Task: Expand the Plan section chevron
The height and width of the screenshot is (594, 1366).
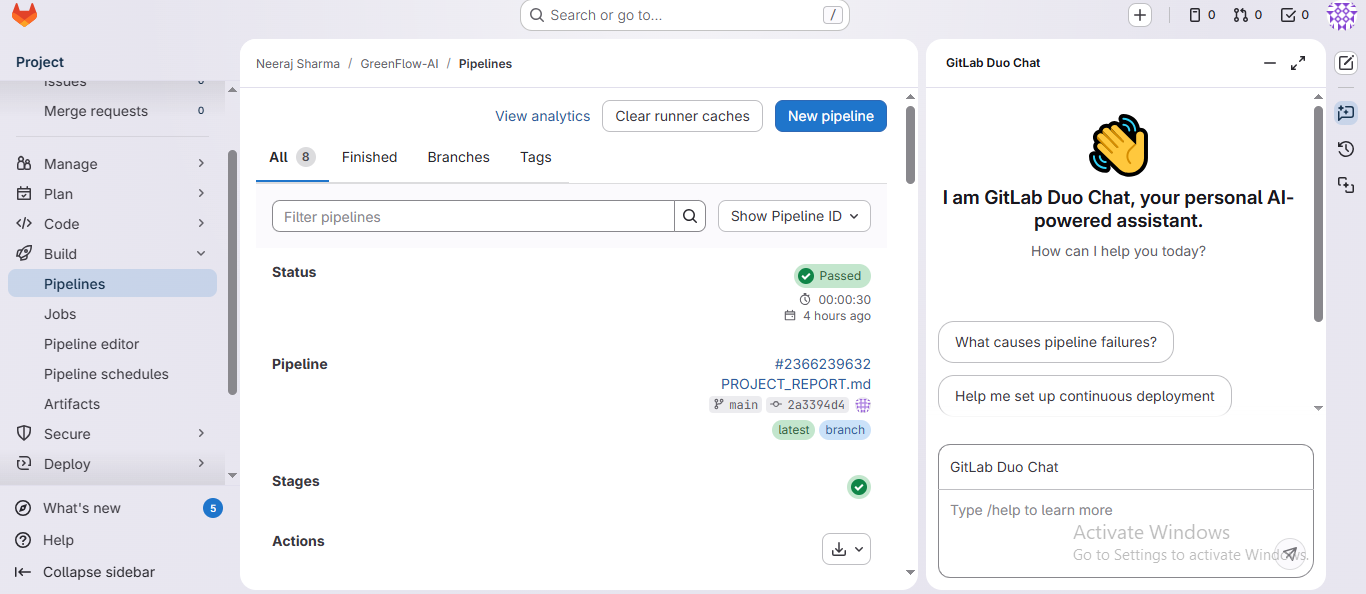Action: point(201,193)
